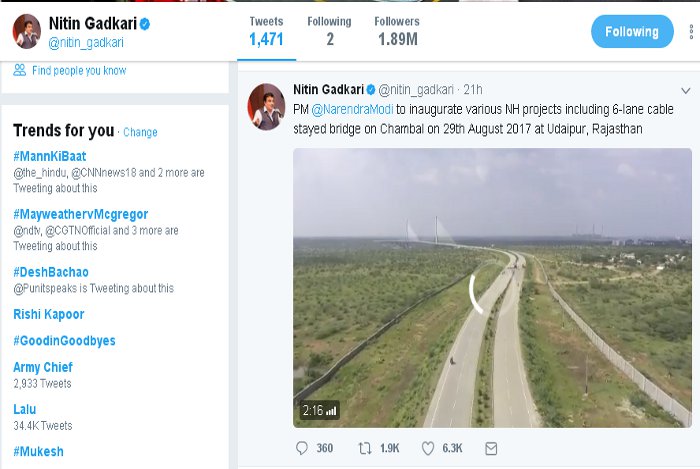Click the 21h tweet timestamp
Screen dimensions: 700x469
473,90
